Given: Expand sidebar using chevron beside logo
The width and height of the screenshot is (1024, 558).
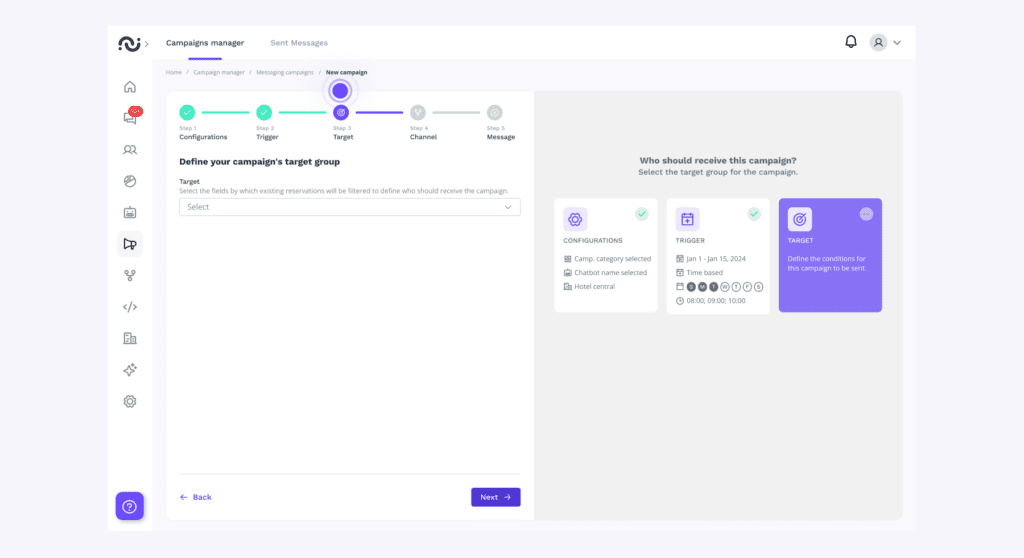Looking at the screenshot, I should pos(147,44).
